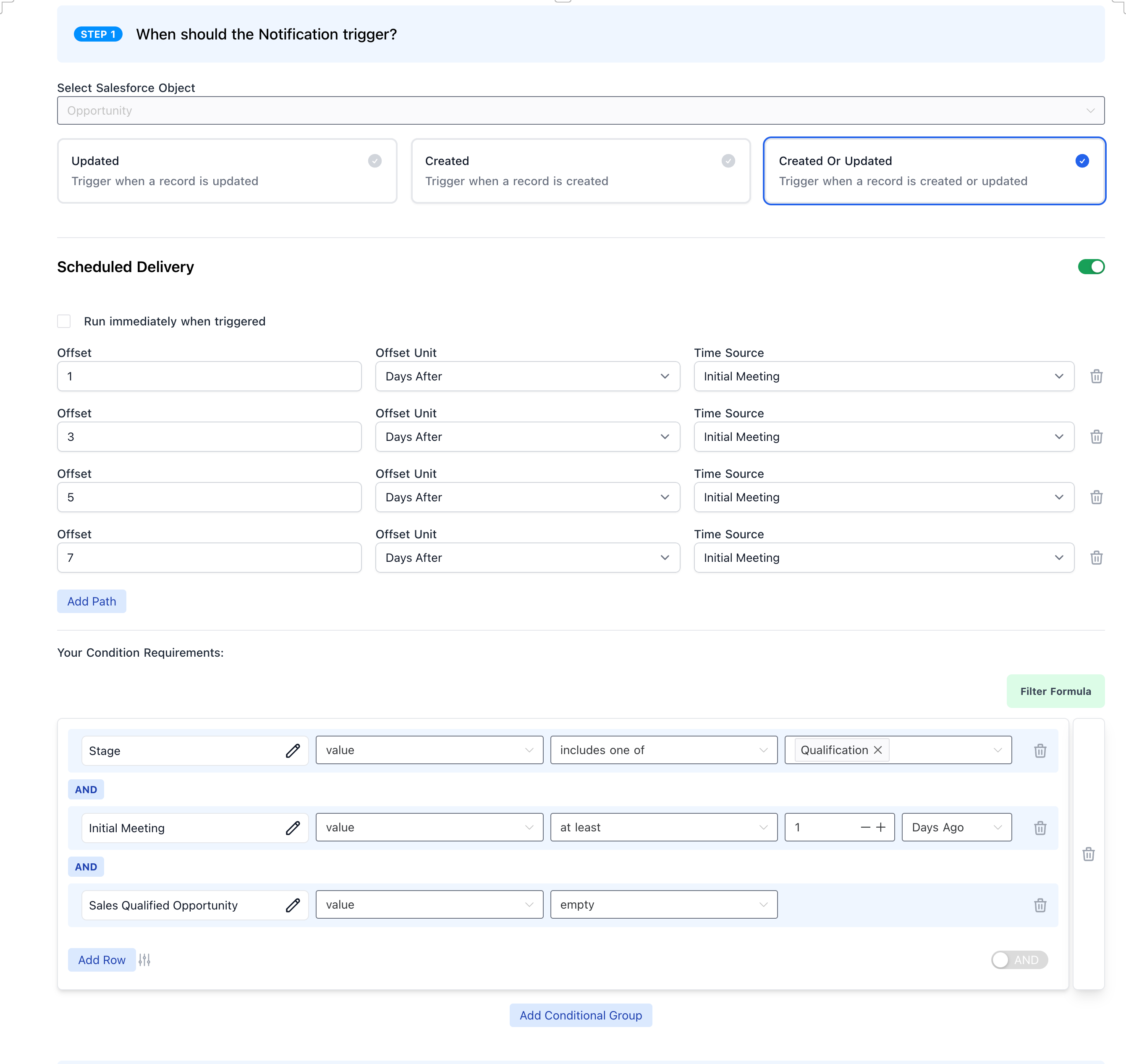1126x1064 pixels.
Task: Open Sales Qualified Opportunity row value type dropdown
Action: pos(429,904)
